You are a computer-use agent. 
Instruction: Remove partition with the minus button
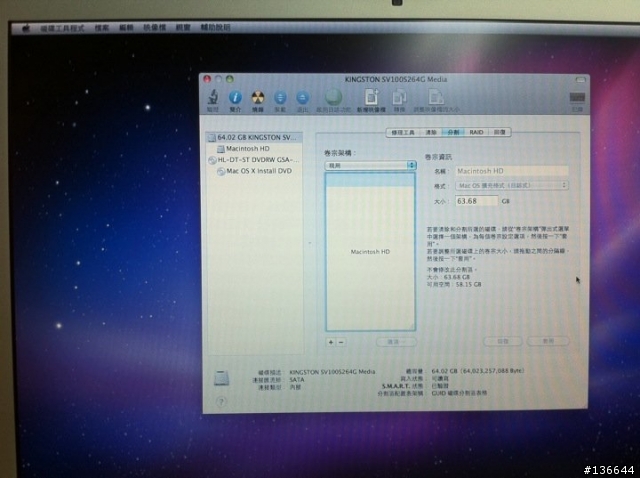341,342
